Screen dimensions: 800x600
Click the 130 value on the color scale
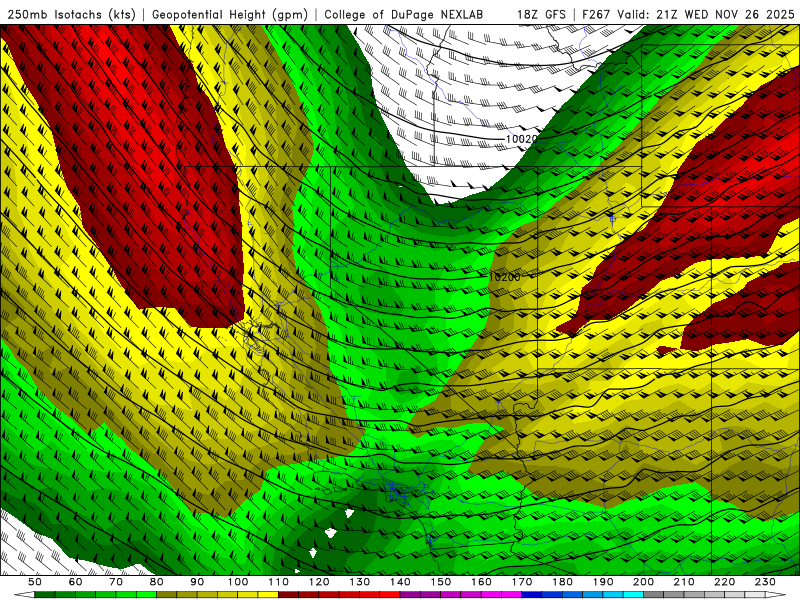coord(360,582)
